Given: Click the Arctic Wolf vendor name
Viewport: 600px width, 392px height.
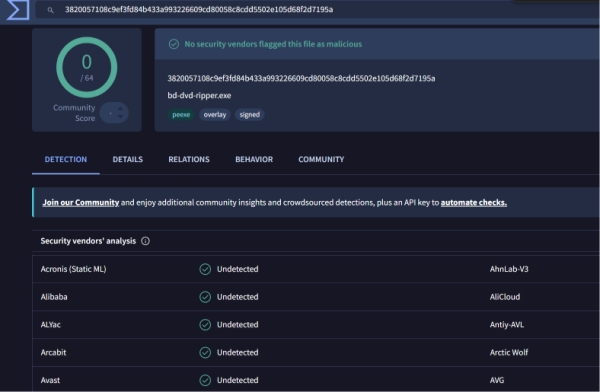Looking at the screenshot, I should [x=509, y=352].
